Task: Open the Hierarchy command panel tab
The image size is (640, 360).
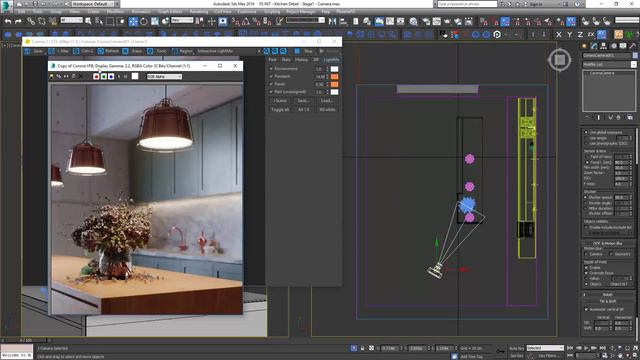Action: pos(603,46)
